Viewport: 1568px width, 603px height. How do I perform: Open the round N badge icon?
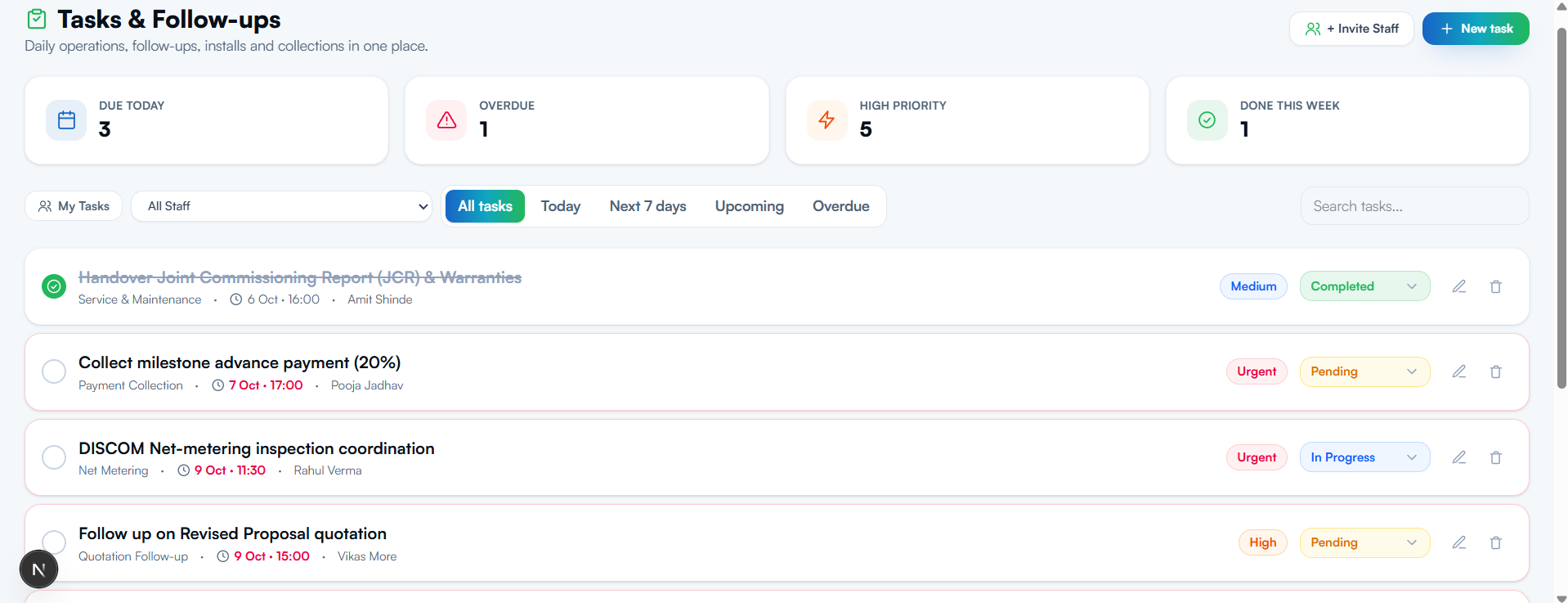(x=38, y=569)
